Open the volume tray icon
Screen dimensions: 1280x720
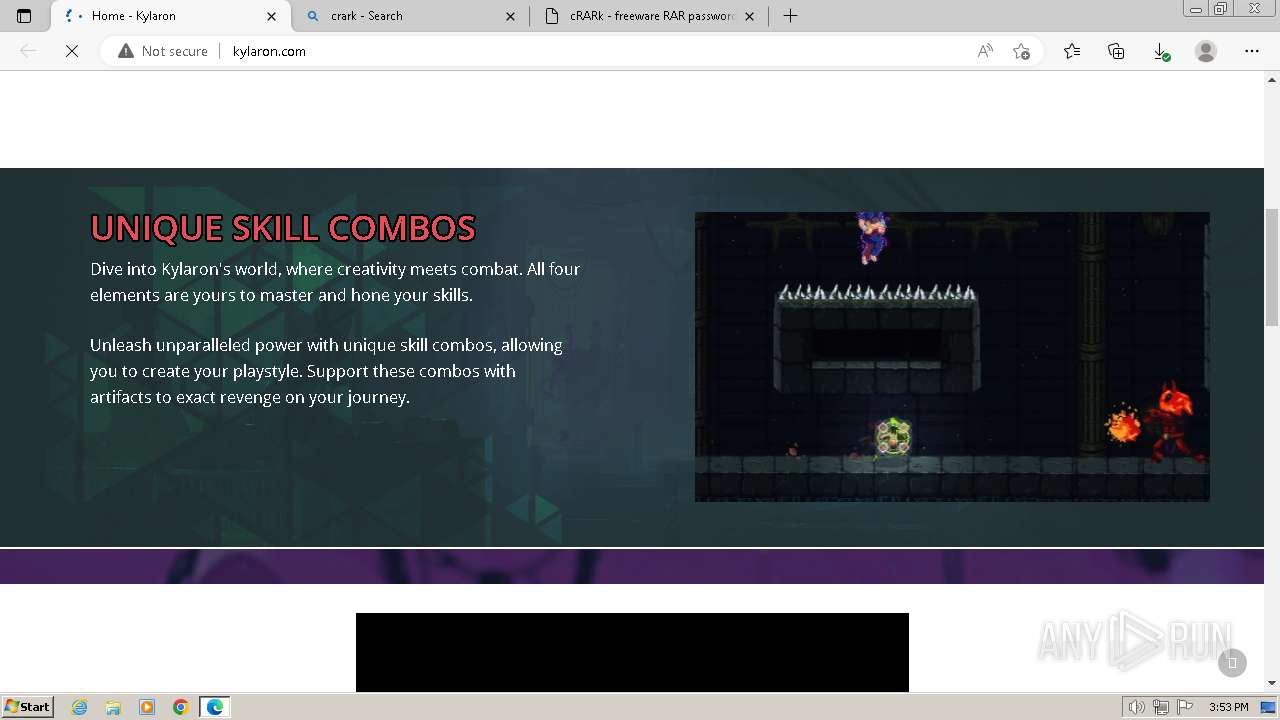(x=1138, y=707)
